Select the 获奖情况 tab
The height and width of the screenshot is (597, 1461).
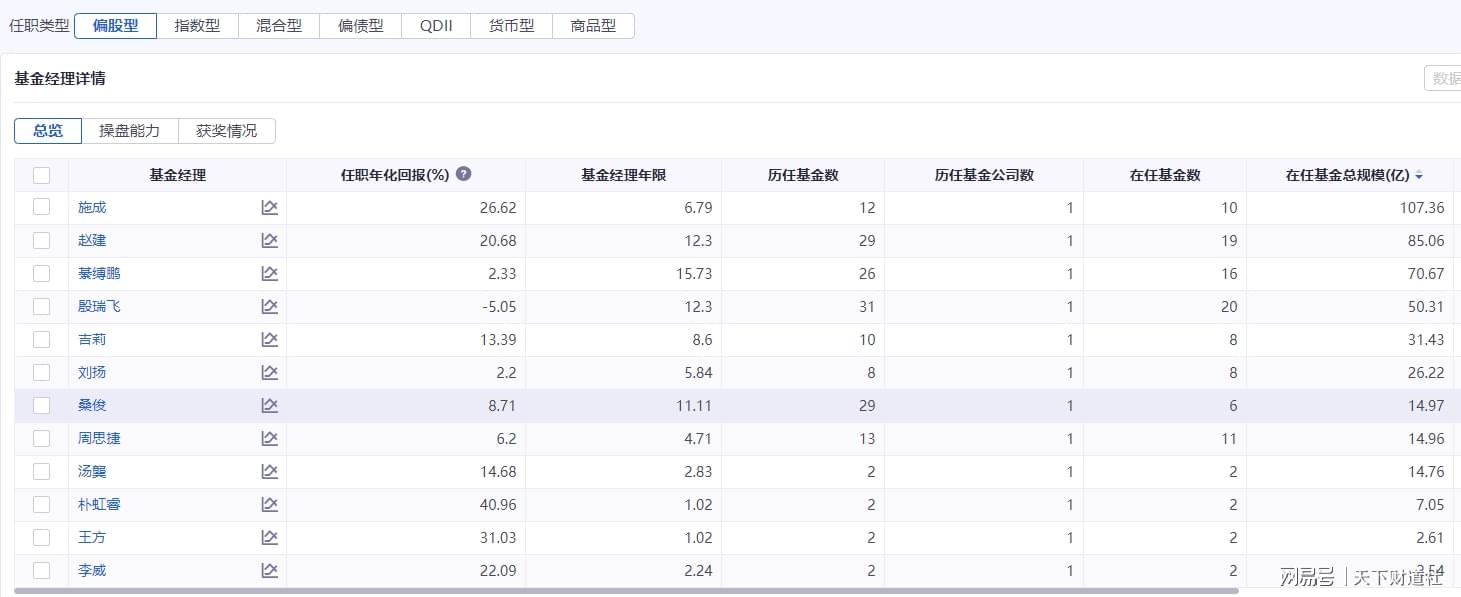226,131
